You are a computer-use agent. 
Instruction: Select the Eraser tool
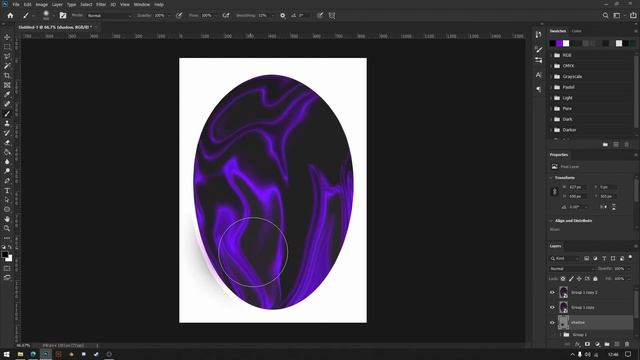7,142
